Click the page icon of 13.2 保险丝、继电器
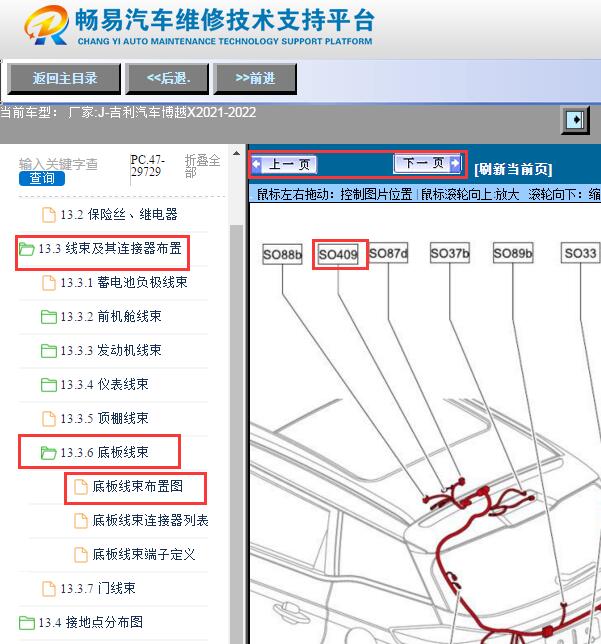 click(x=49, y=215)
